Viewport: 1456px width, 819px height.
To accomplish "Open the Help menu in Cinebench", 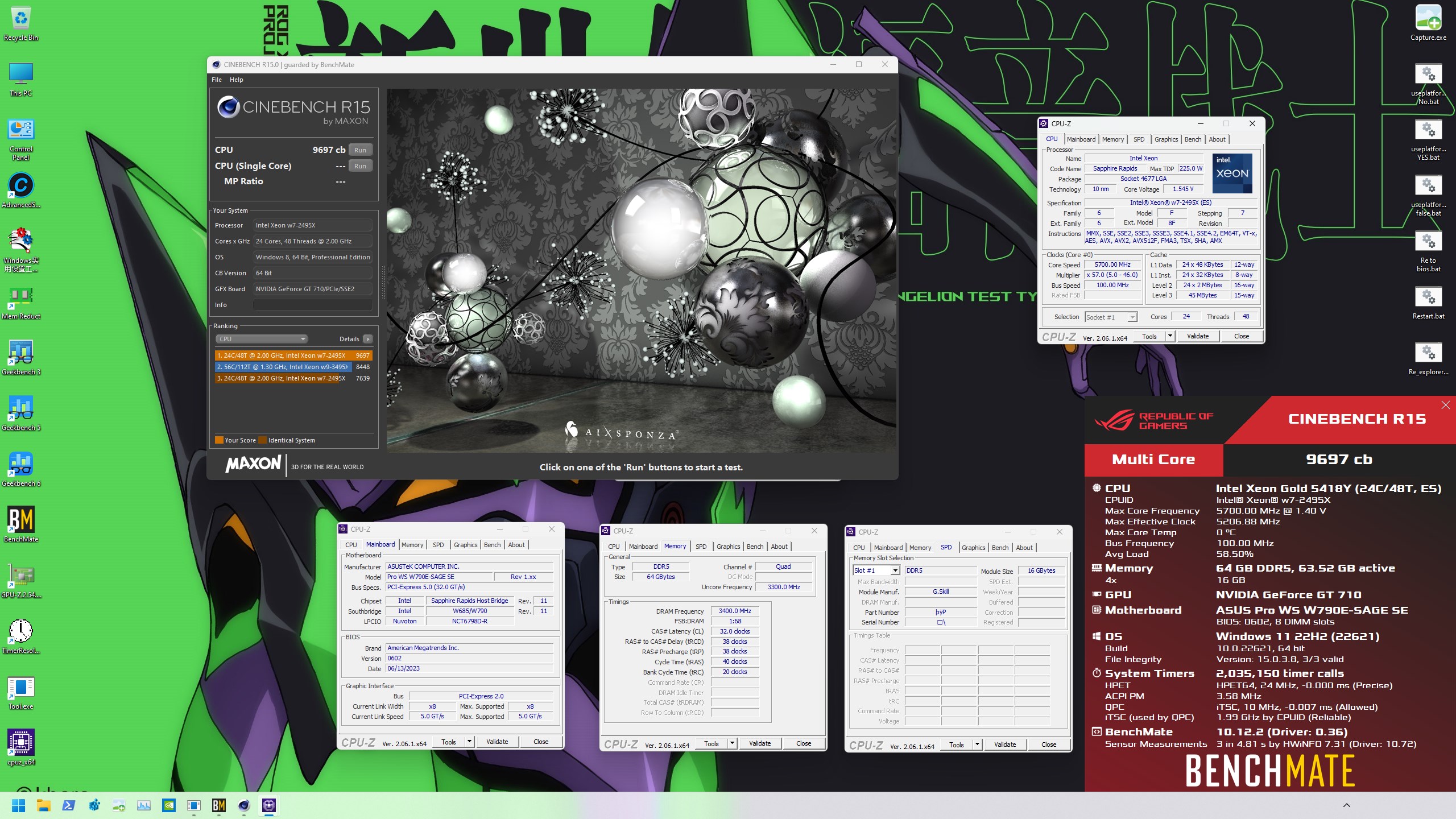I will [x=236, y=80].
